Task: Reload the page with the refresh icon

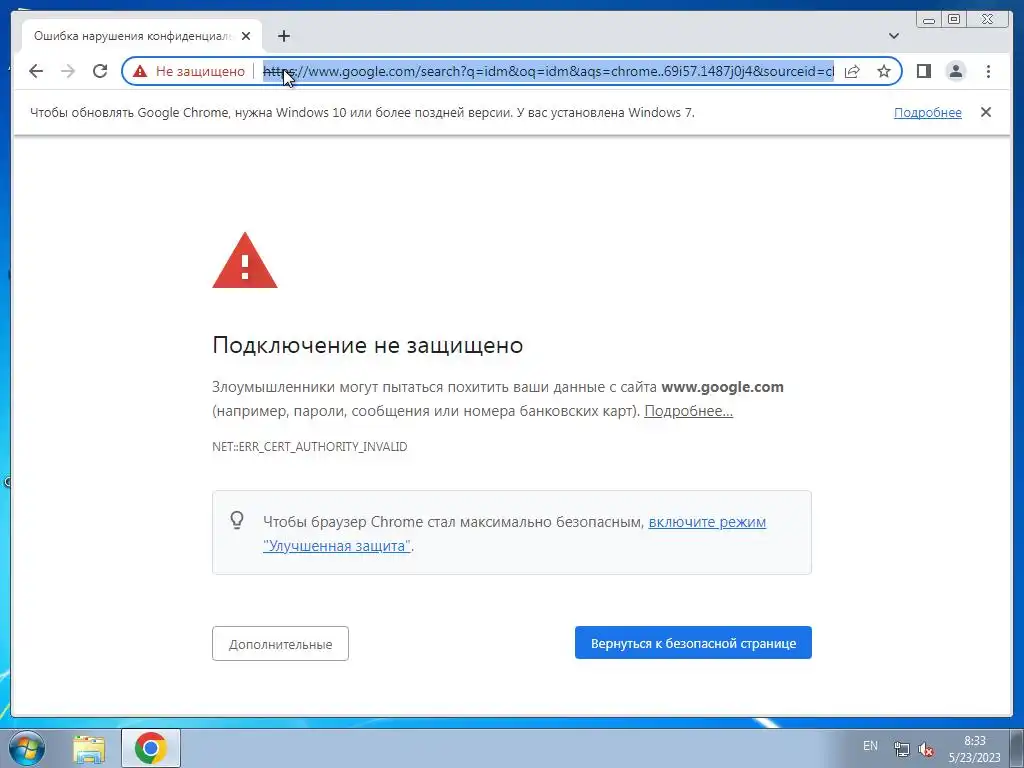Action: [x=100, y=71]
